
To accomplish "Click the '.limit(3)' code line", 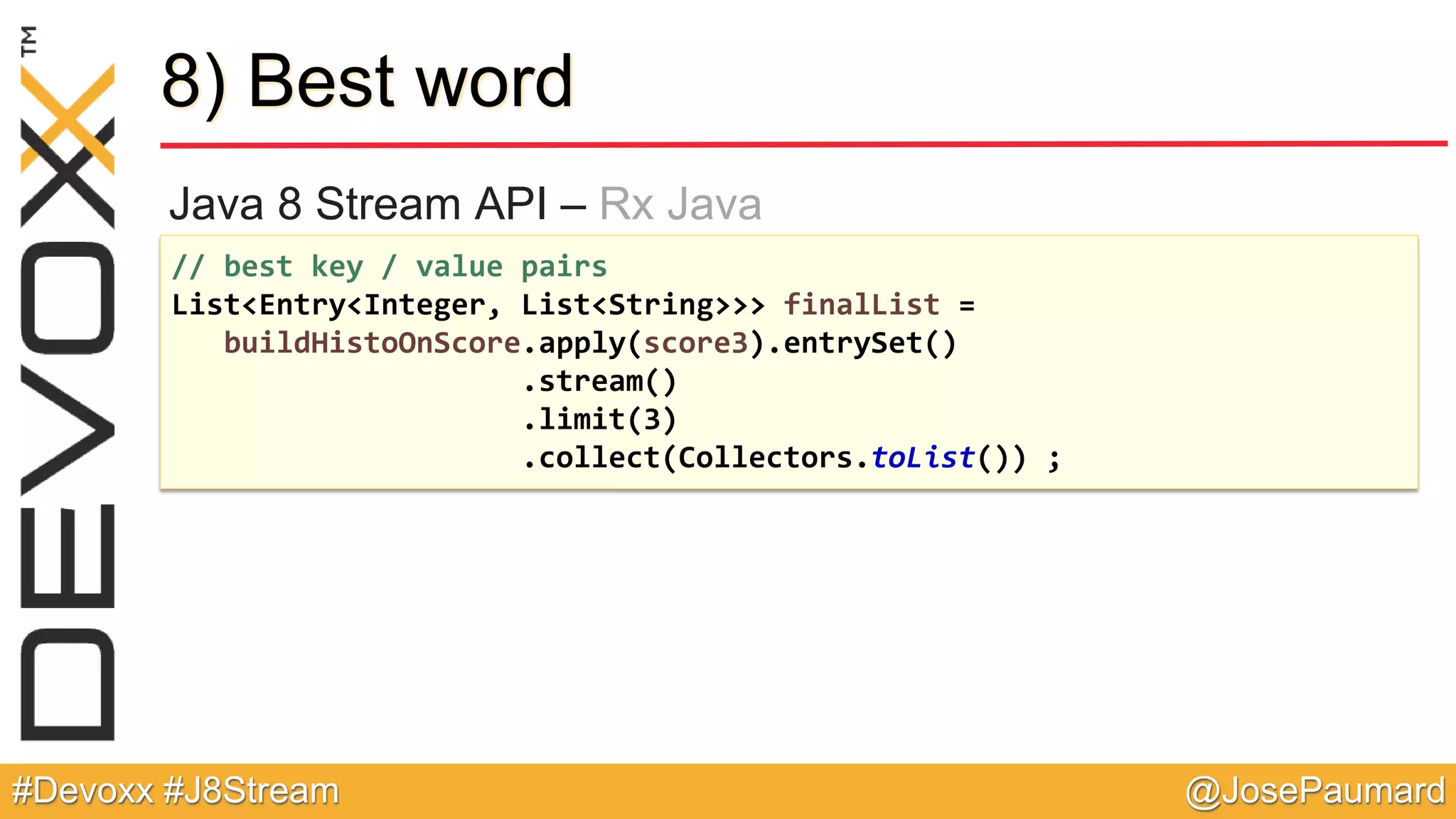I will (600, 419).
